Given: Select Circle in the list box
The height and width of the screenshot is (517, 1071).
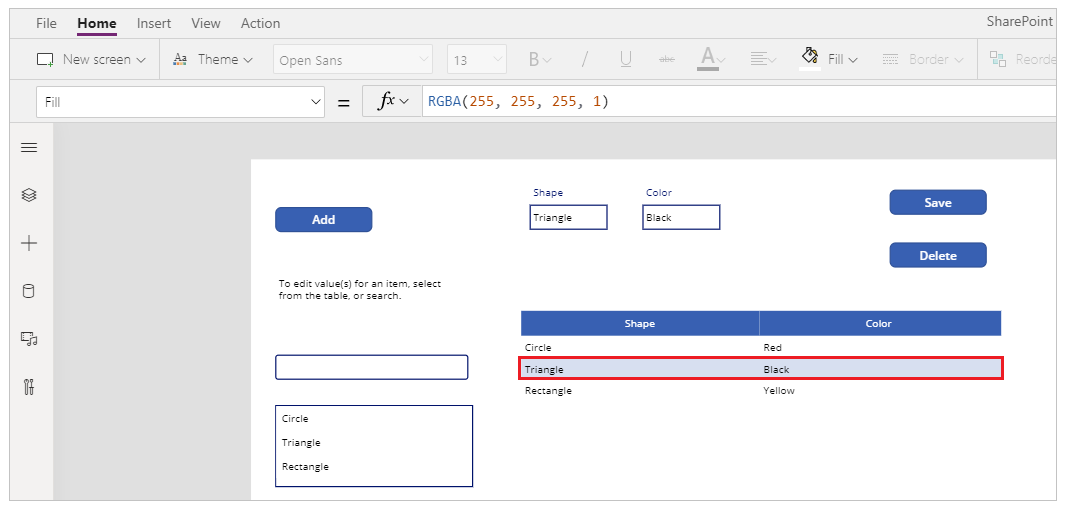Looking at the screenshot, I should (374, 419).
